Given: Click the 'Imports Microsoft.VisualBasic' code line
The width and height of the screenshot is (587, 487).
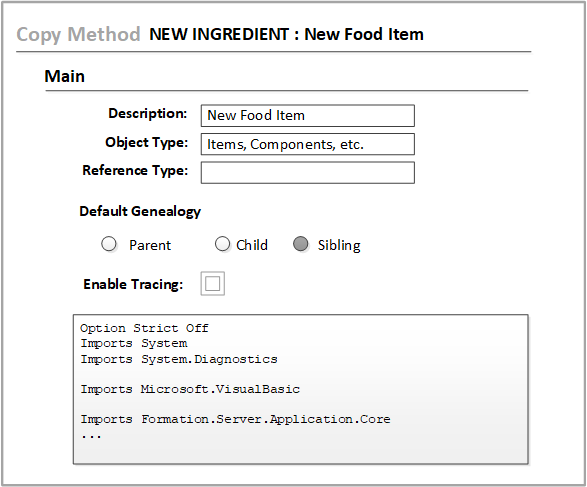Looking at the screenshot, I should pos(190,389).
